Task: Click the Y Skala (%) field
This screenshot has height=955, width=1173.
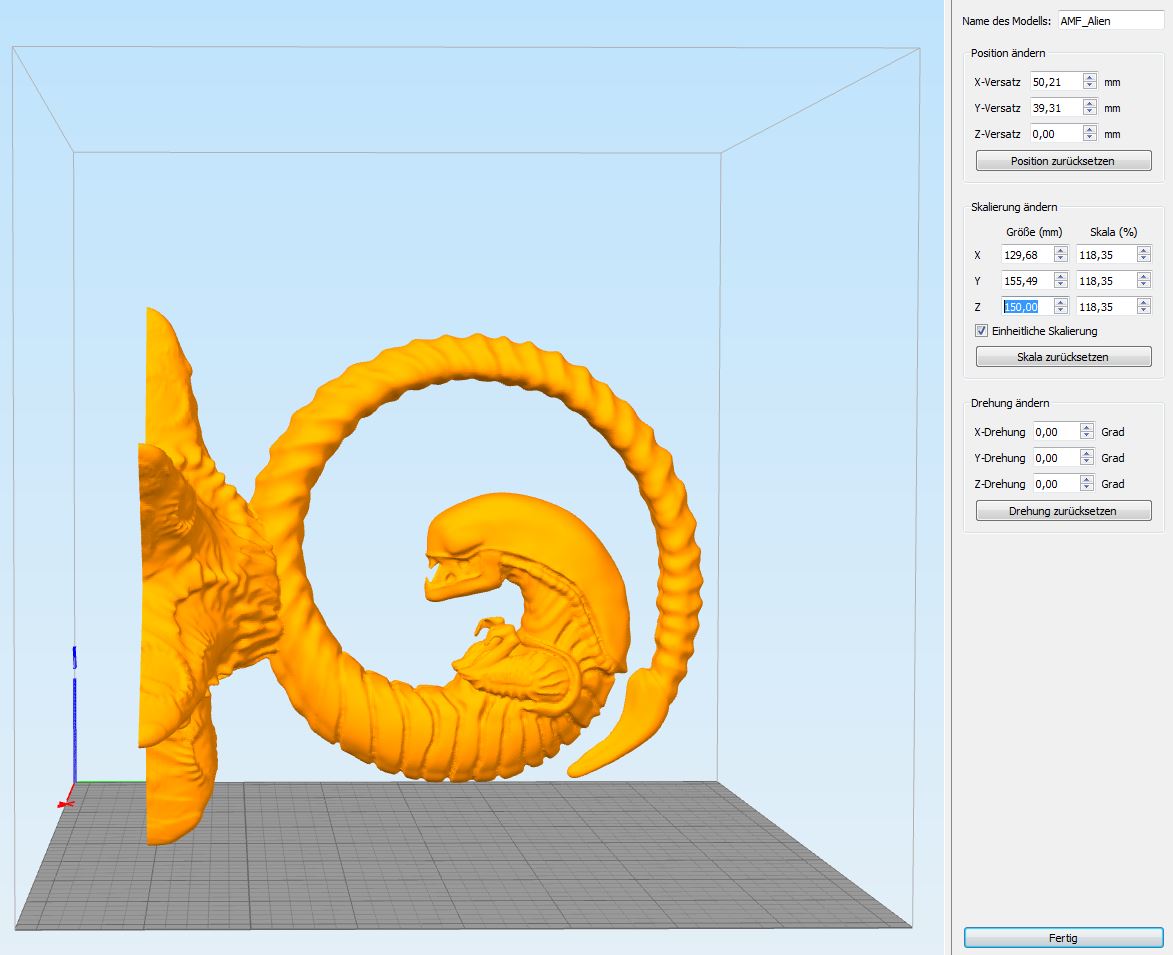Action: 1106,281
